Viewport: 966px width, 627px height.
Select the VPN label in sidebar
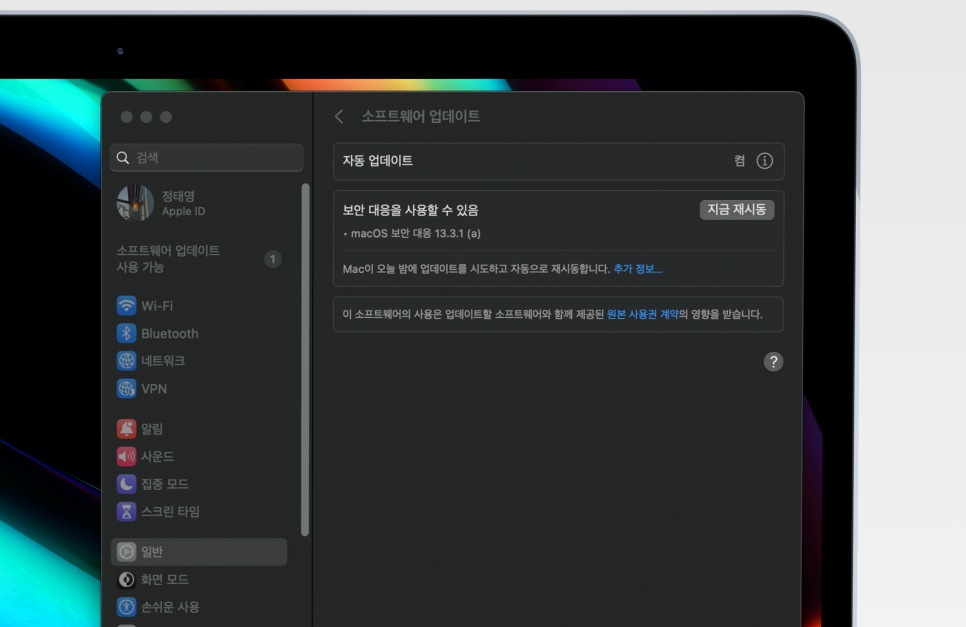tap(154, 389)
